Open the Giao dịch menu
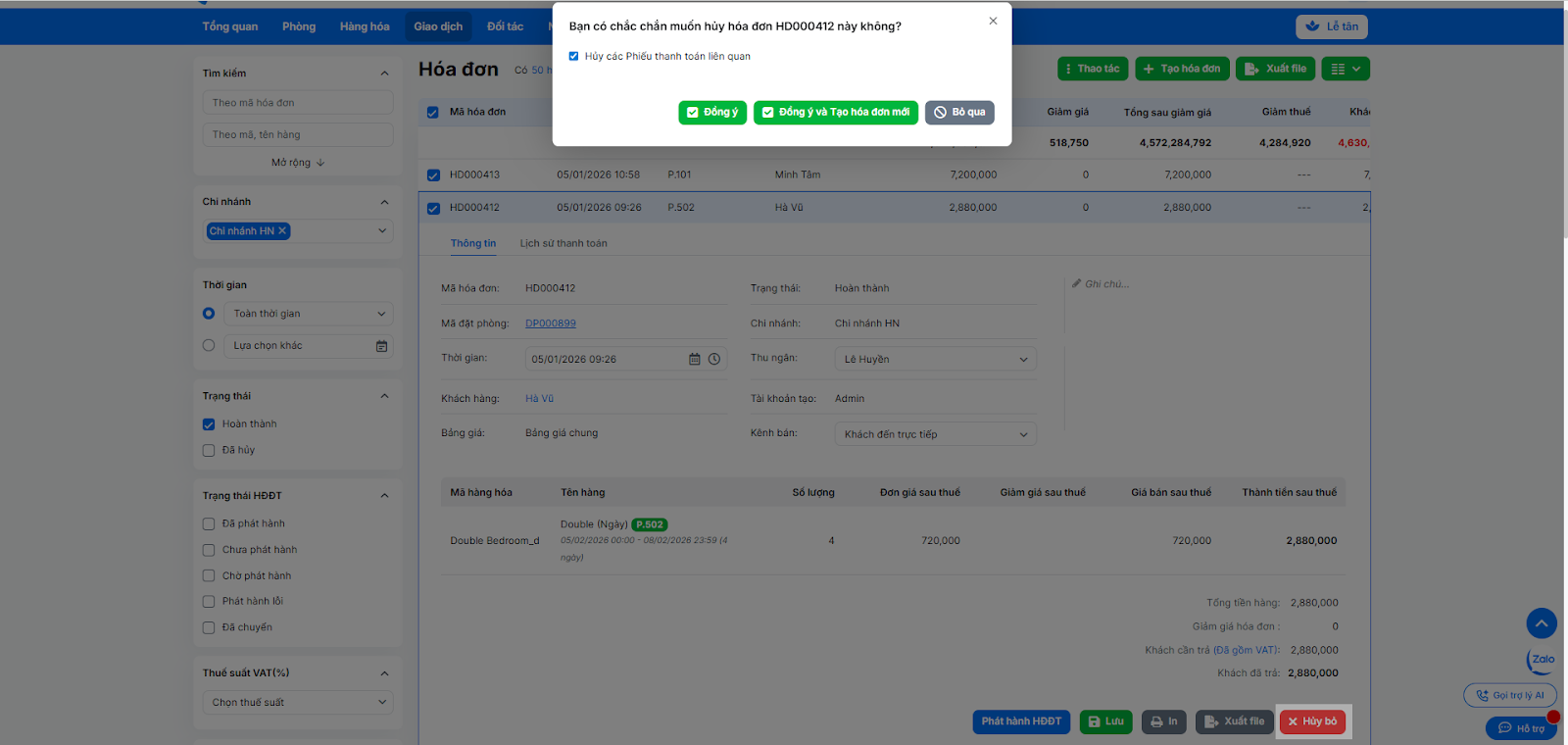 438,26
